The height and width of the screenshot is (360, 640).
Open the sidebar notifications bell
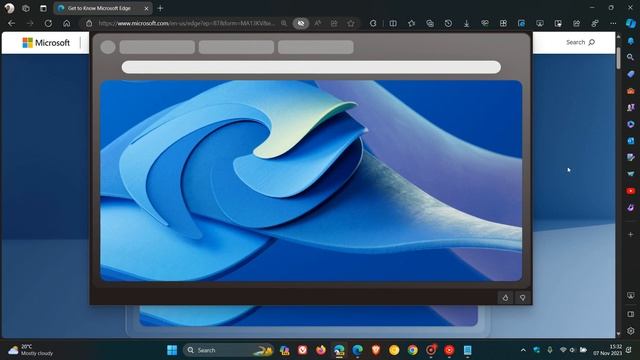coord(631,41)
